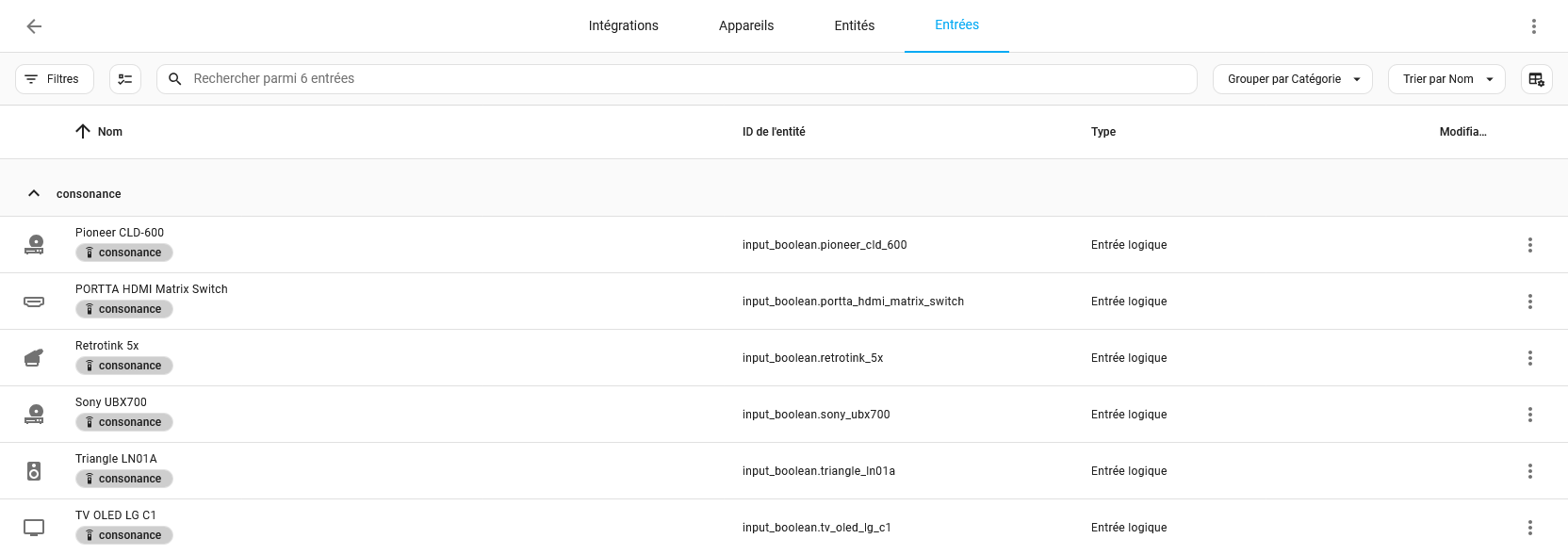The width and height of the screenshot is (1568, 555).
Task: Open more options for Retrotink 5x
Action: [x=1530, y=358]
